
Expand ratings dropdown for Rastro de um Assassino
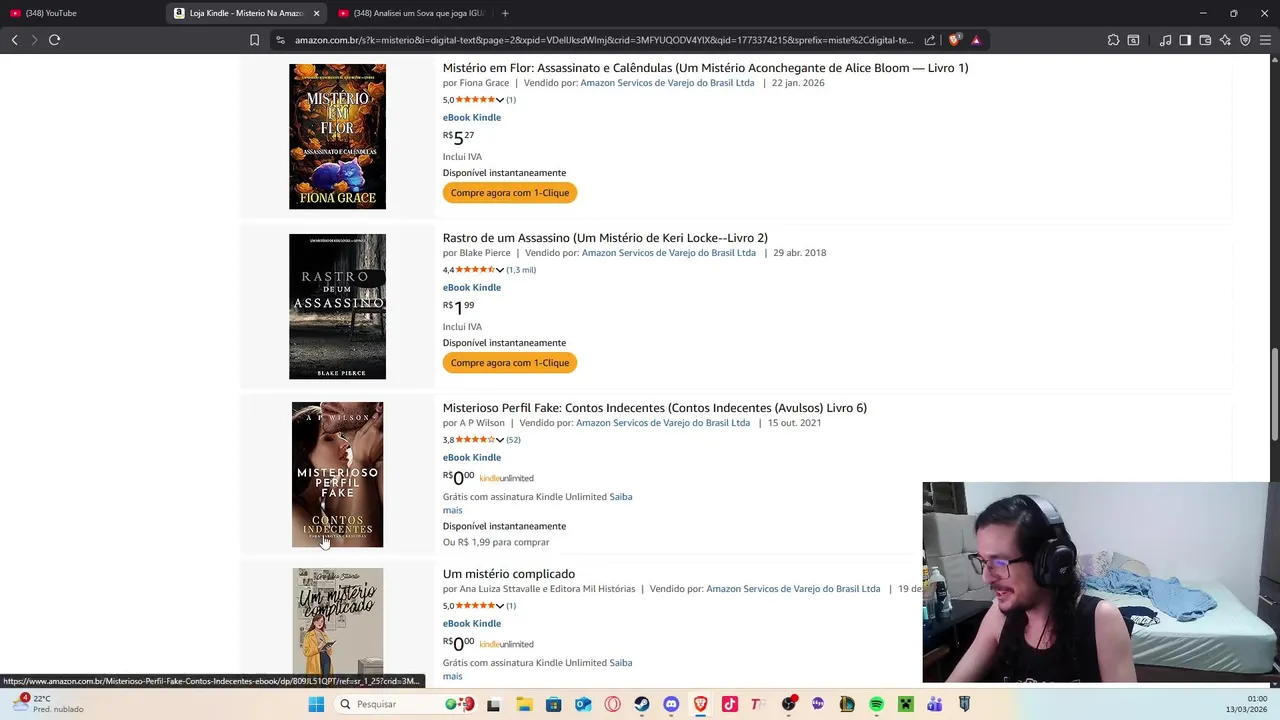pos(499,270)
